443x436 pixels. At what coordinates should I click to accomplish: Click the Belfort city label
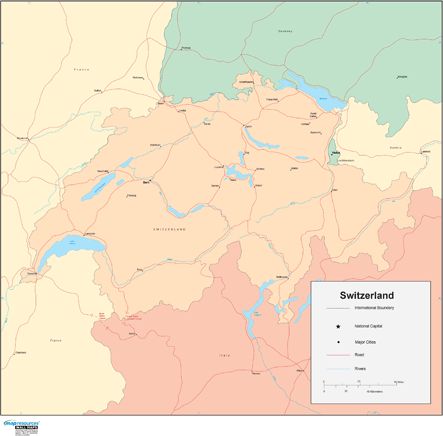(x=97, y=90)
